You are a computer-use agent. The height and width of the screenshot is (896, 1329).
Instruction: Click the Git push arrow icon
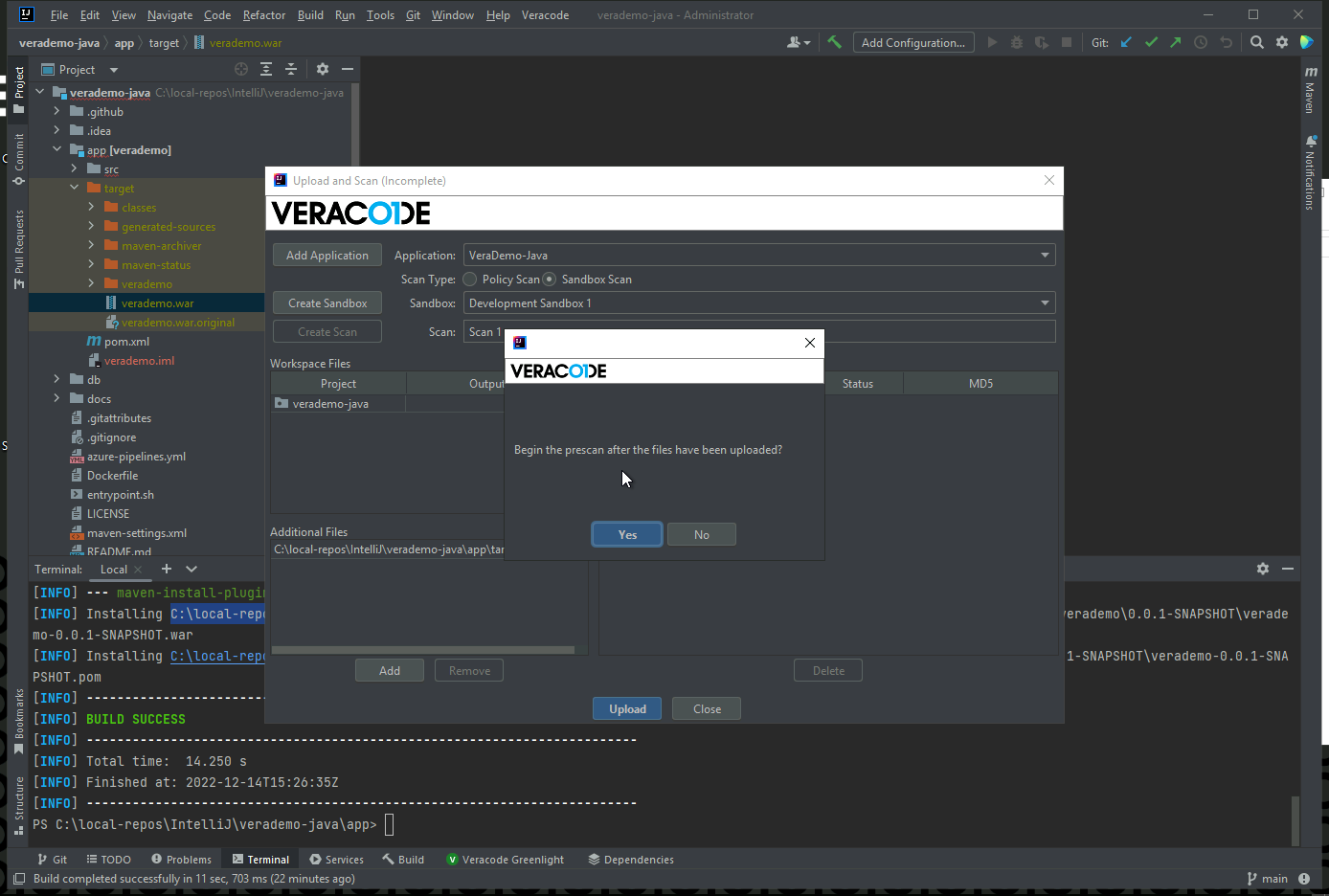pyautogui.click(x=1176, y=42)
